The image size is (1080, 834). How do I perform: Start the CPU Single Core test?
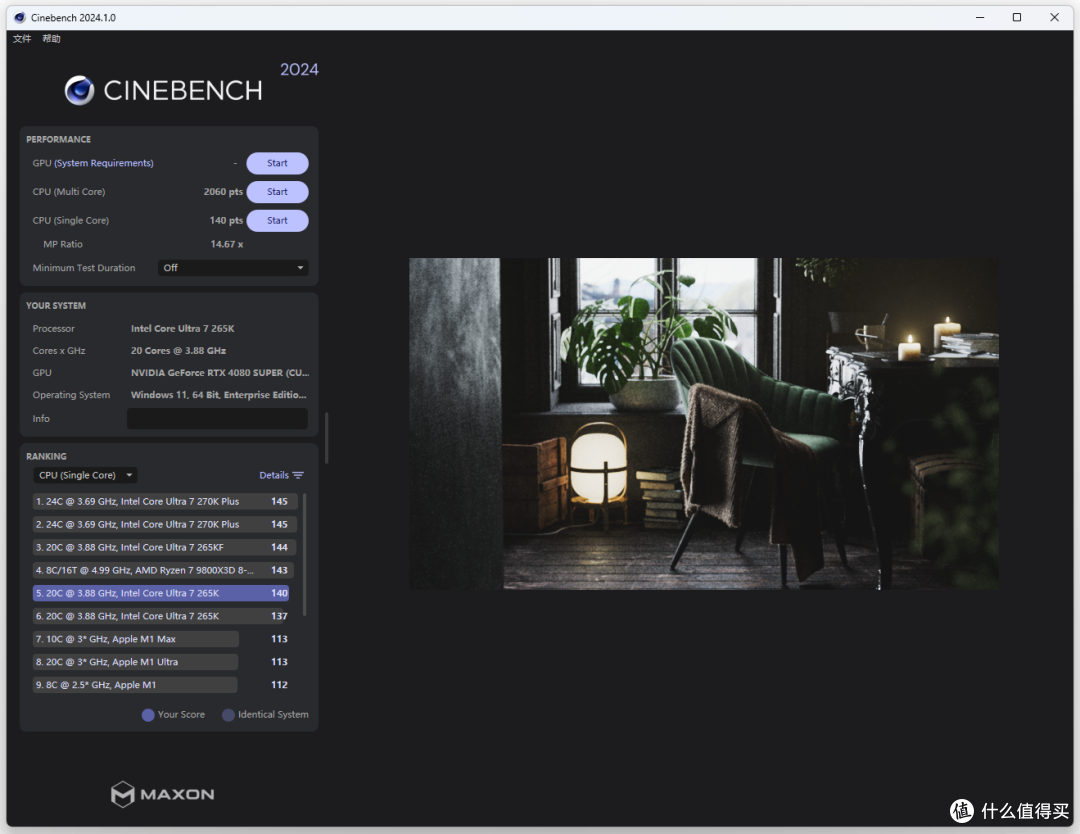coord(278,220)
